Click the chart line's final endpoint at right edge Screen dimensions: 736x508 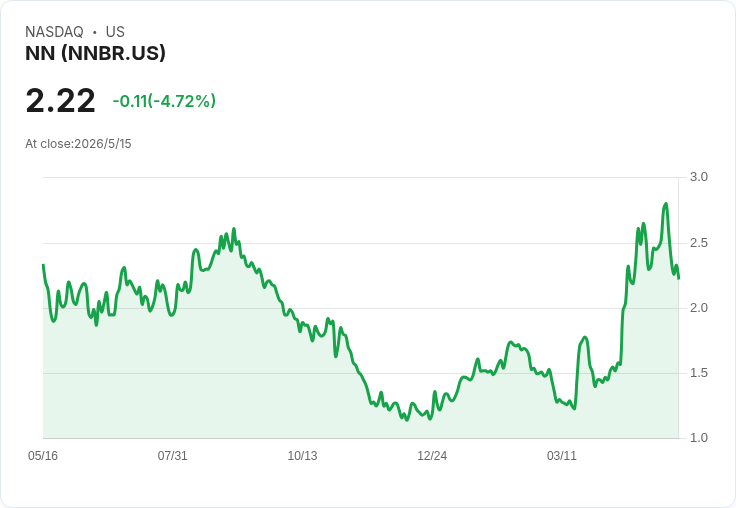pyautogui.click(x=679, y=278)
